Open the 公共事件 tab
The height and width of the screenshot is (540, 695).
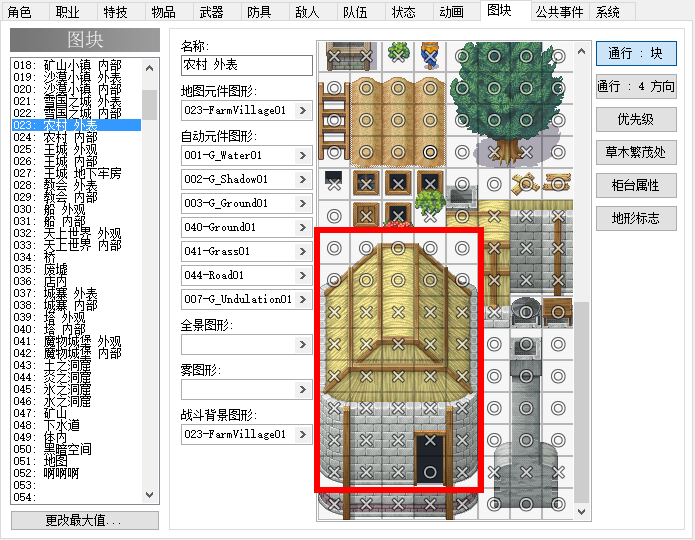tap(559, 11)
